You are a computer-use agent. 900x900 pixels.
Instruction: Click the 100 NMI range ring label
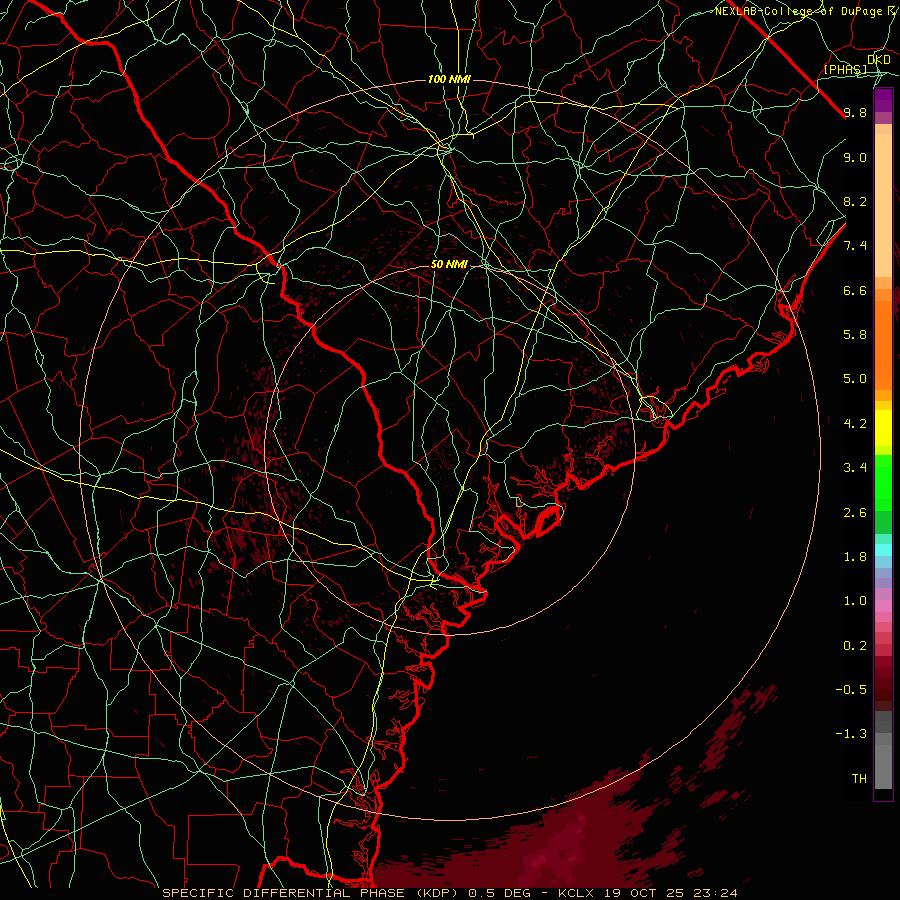coord(449,79)
